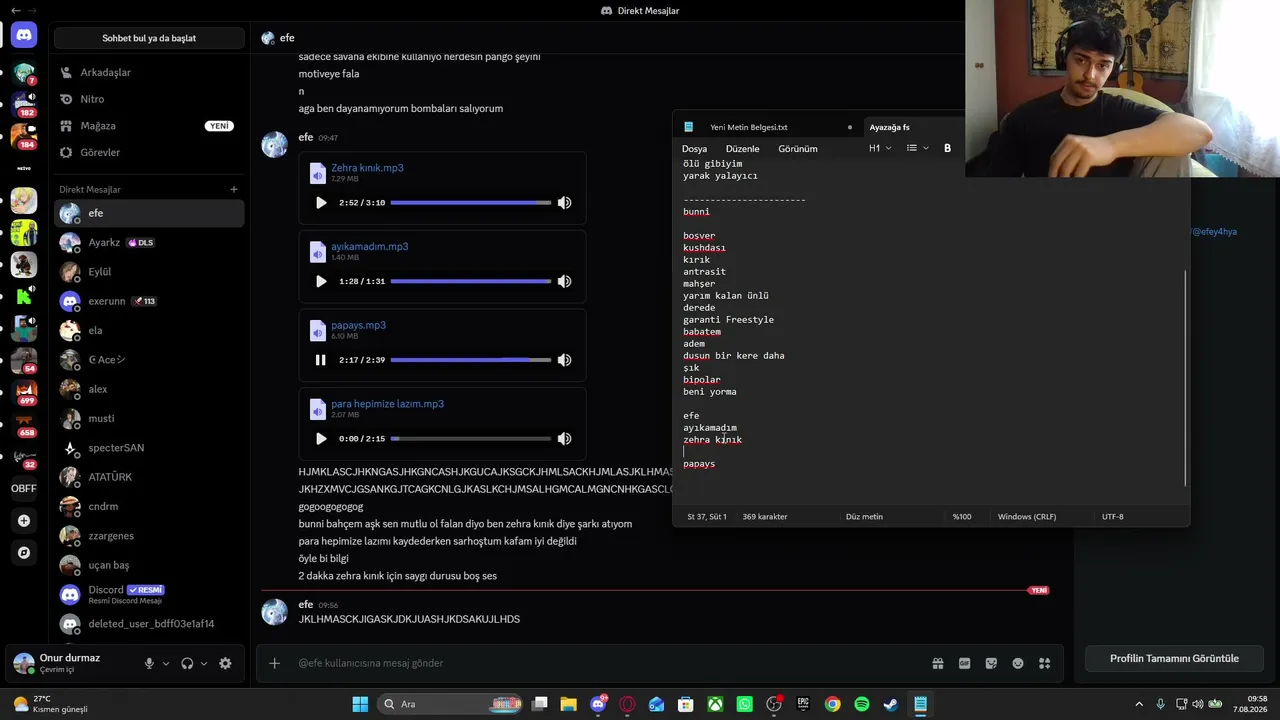Open direct message with musti
The width and height of the screenshot is (1280, 720).
point(149,418)
